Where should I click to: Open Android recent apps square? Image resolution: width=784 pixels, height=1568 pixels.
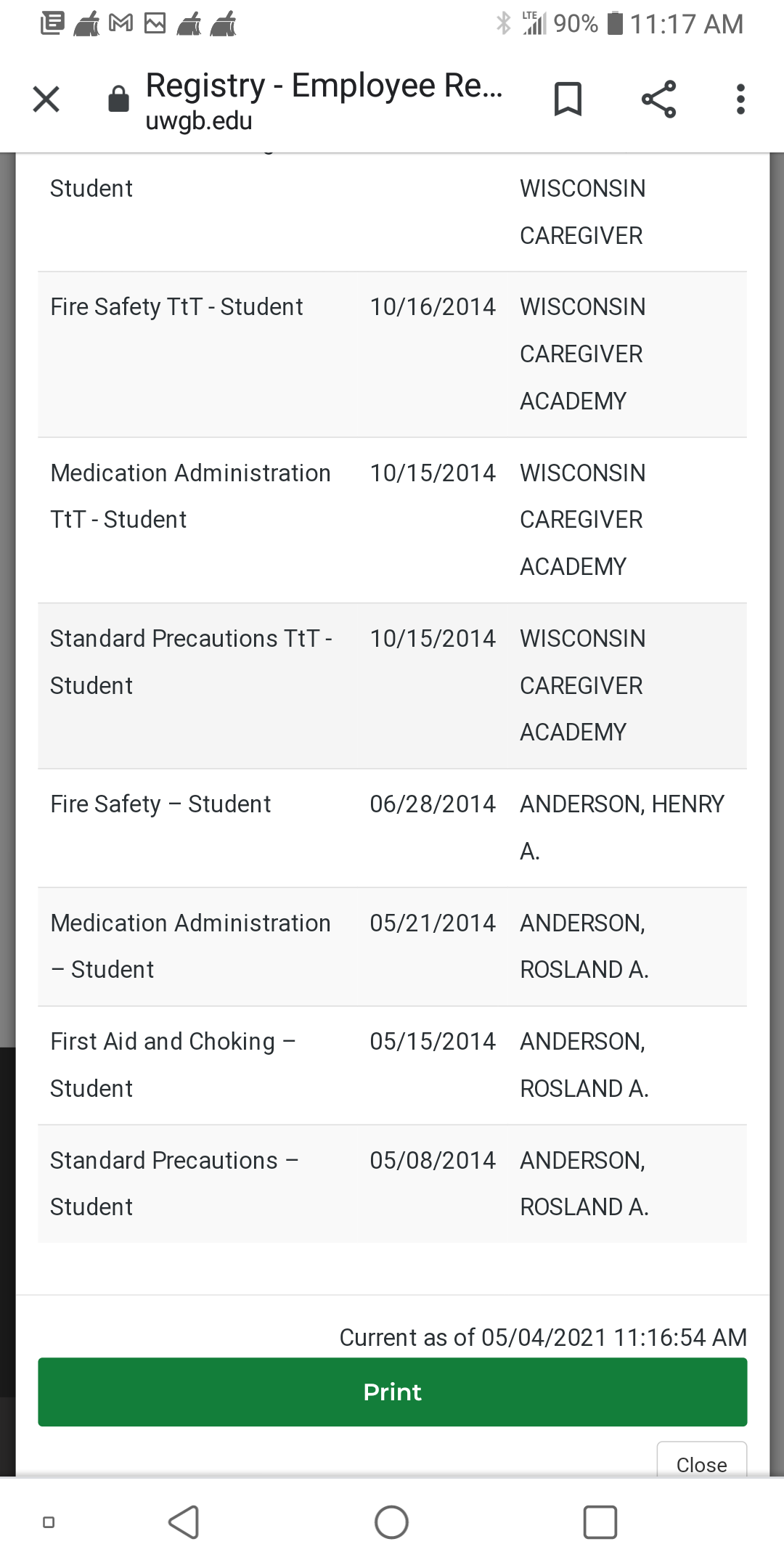click(600, 1522)
